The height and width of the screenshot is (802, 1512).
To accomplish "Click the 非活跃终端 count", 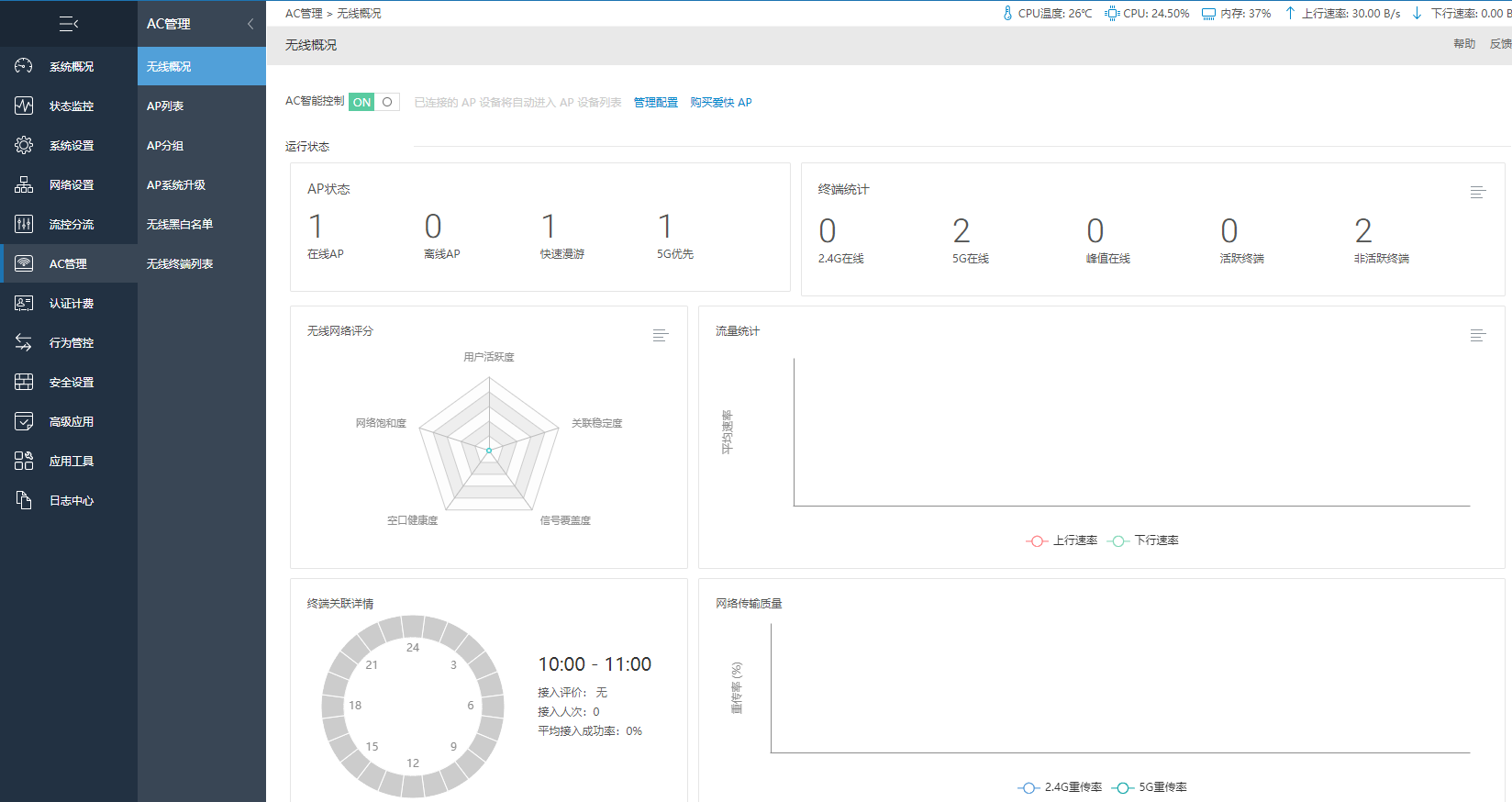I will (1363, 230).
